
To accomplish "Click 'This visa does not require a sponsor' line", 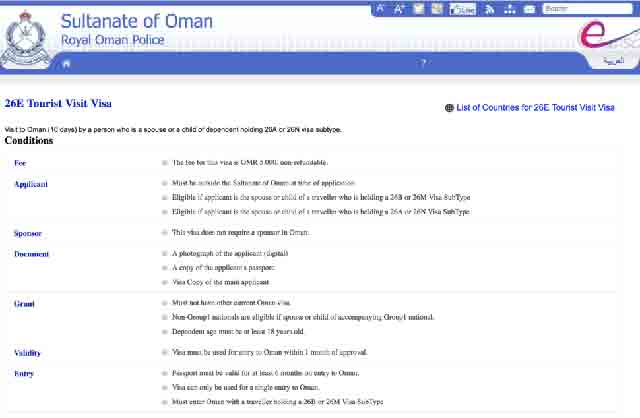I will click(240, 232).
